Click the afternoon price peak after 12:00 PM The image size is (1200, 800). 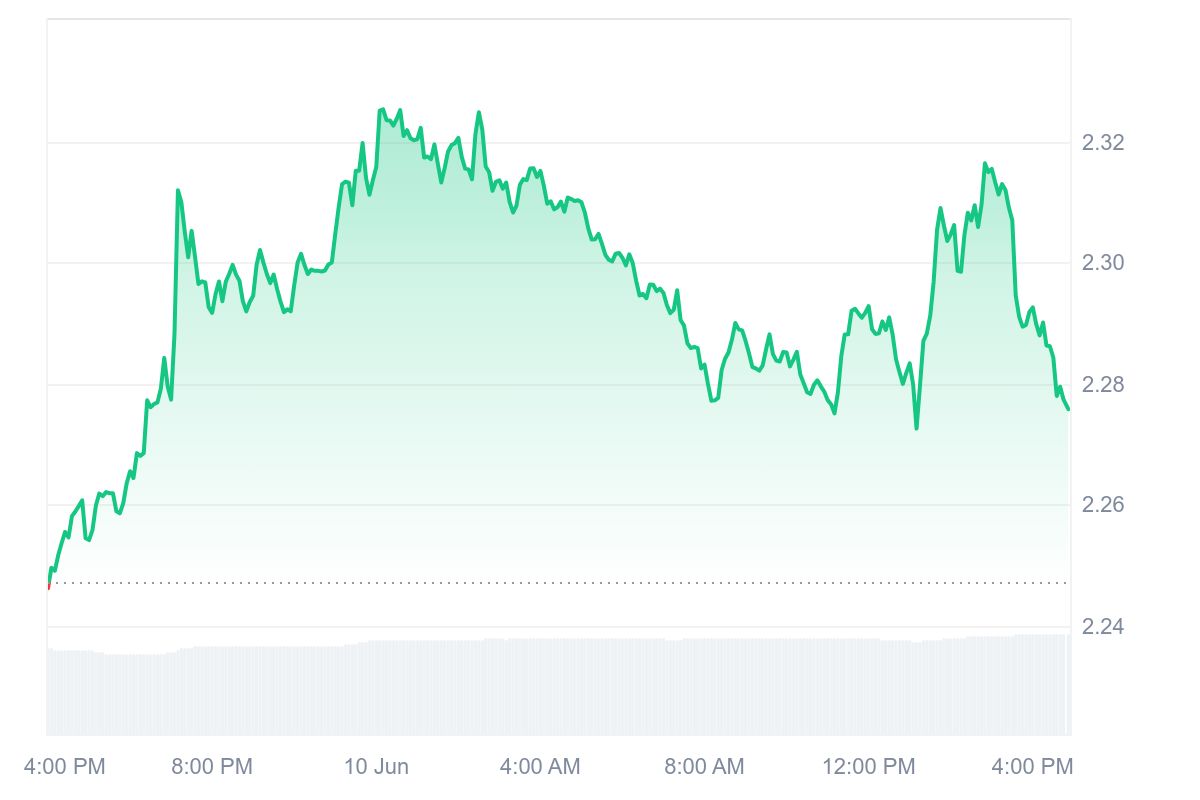(985, 164)
